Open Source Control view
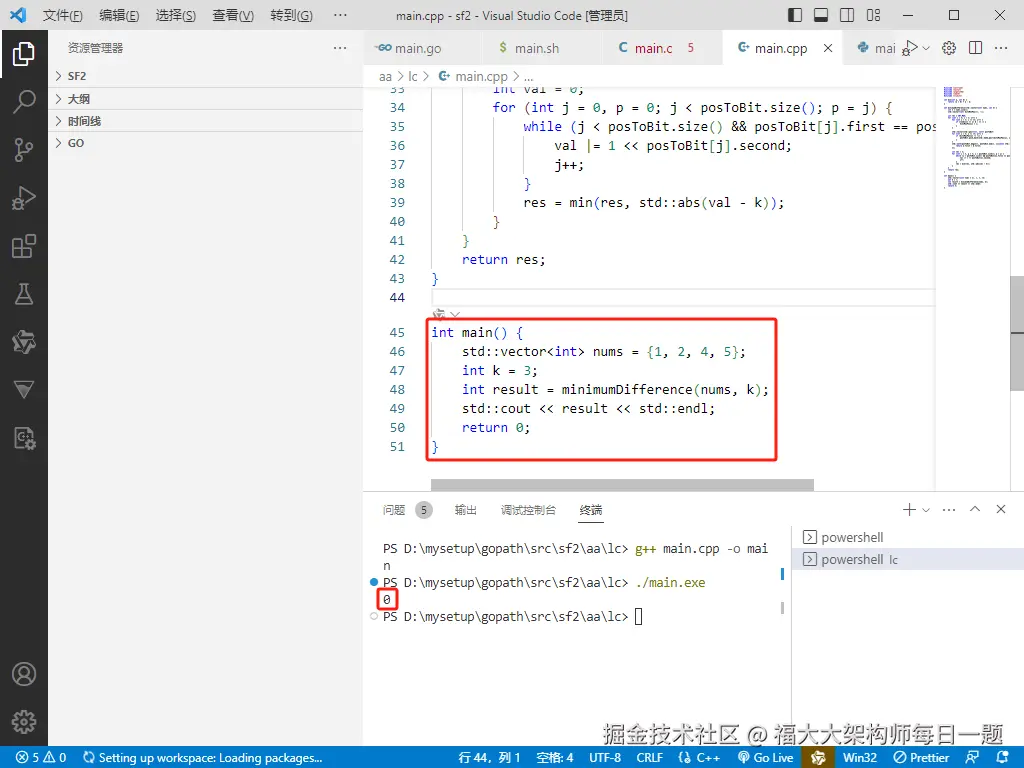The image size is (1024, 768). tap(24, 150)
